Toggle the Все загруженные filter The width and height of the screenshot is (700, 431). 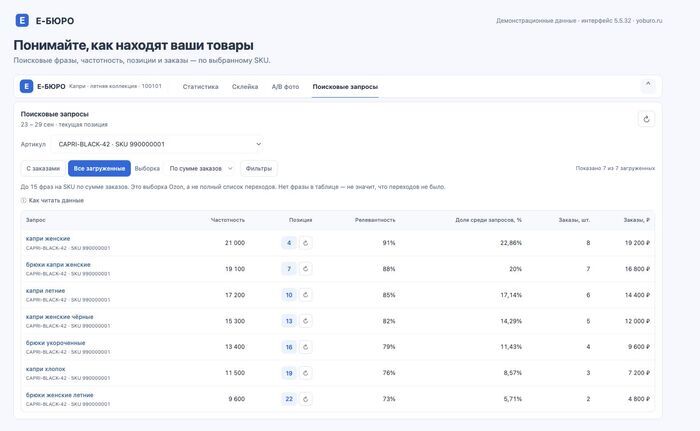[x=99, y=168]
